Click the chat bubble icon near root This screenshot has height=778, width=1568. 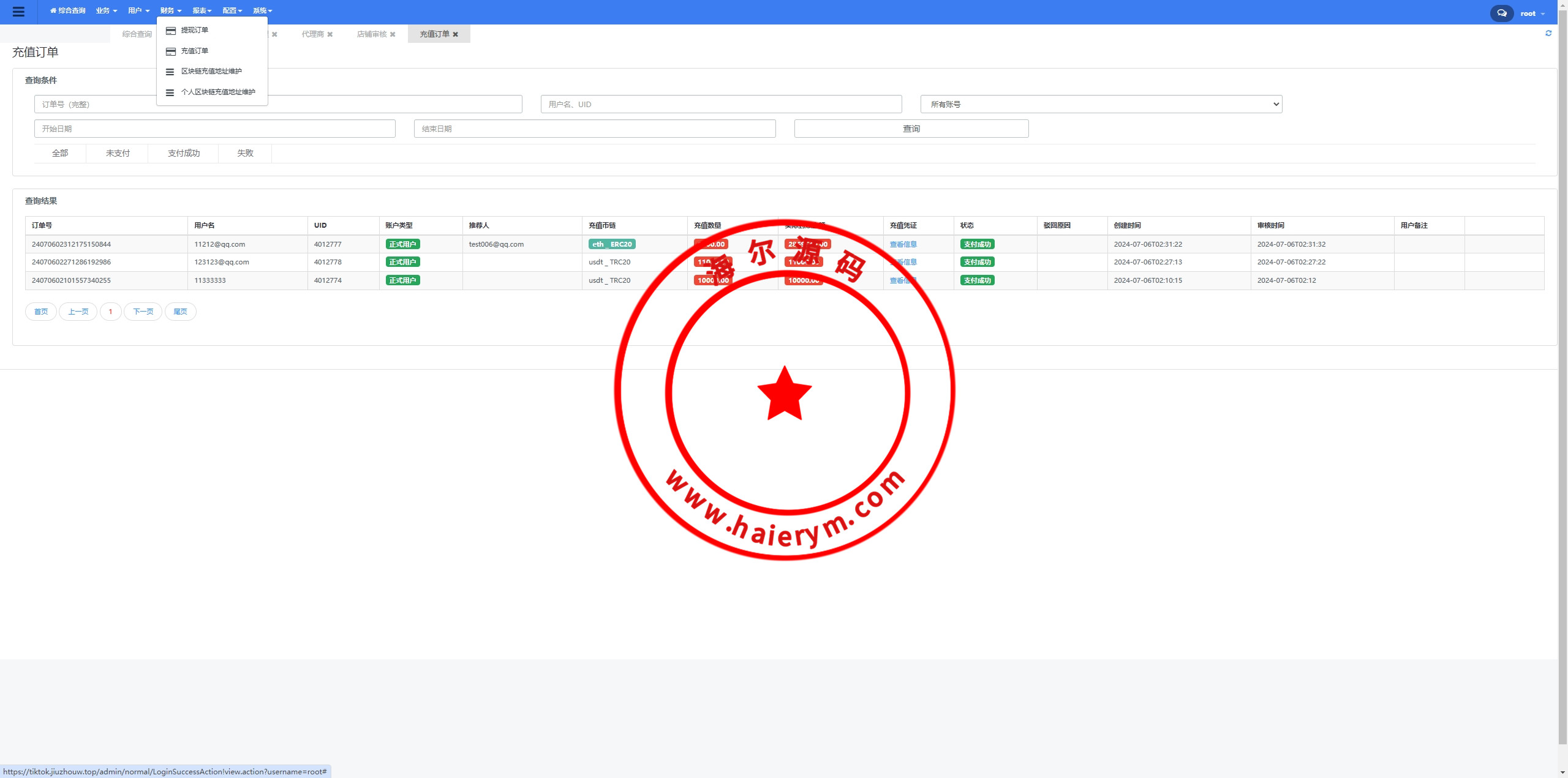1501,13
